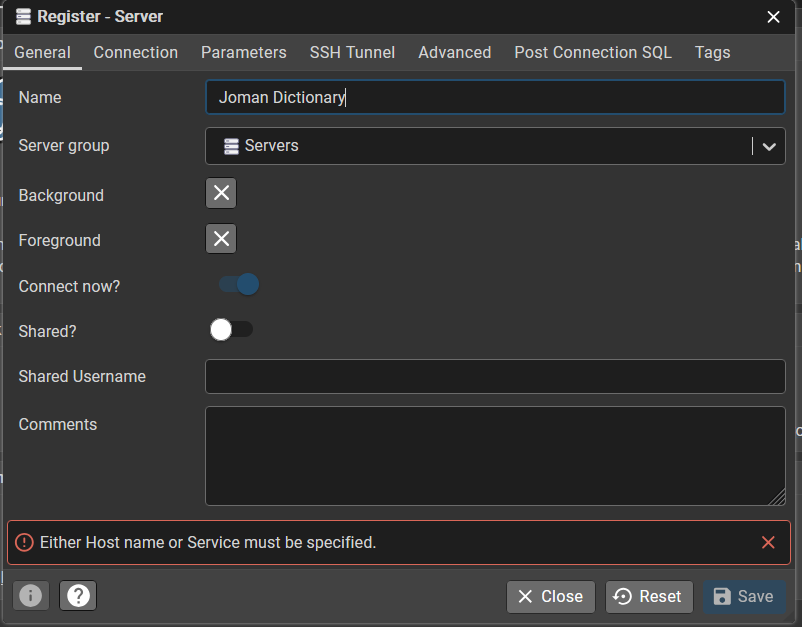This screenshot has height=627, width=802.
Task: Click the Close button
Action: (551, 596)
